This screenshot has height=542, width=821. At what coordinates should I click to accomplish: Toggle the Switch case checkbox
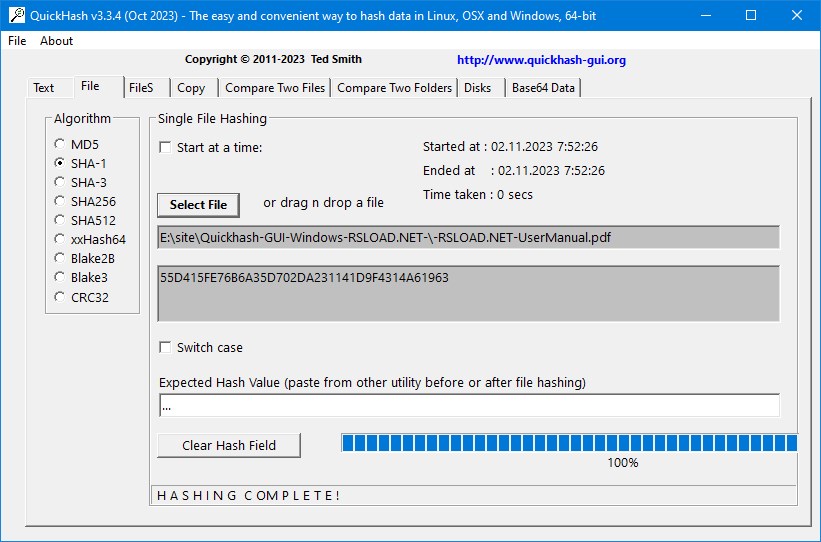(166, 348)
